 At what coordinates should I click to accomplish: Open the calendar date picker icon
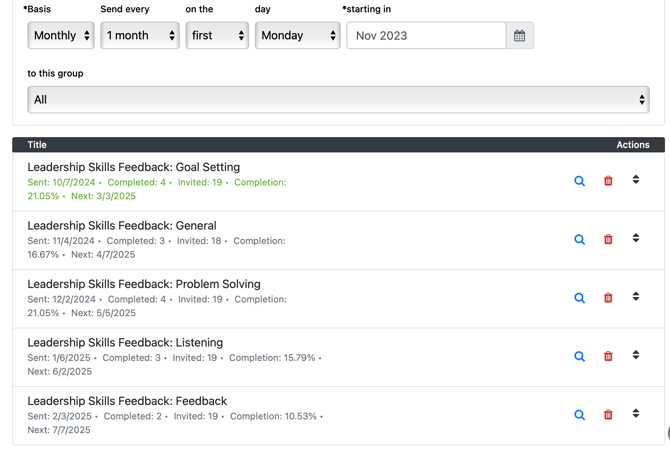(x=519, y=36)
